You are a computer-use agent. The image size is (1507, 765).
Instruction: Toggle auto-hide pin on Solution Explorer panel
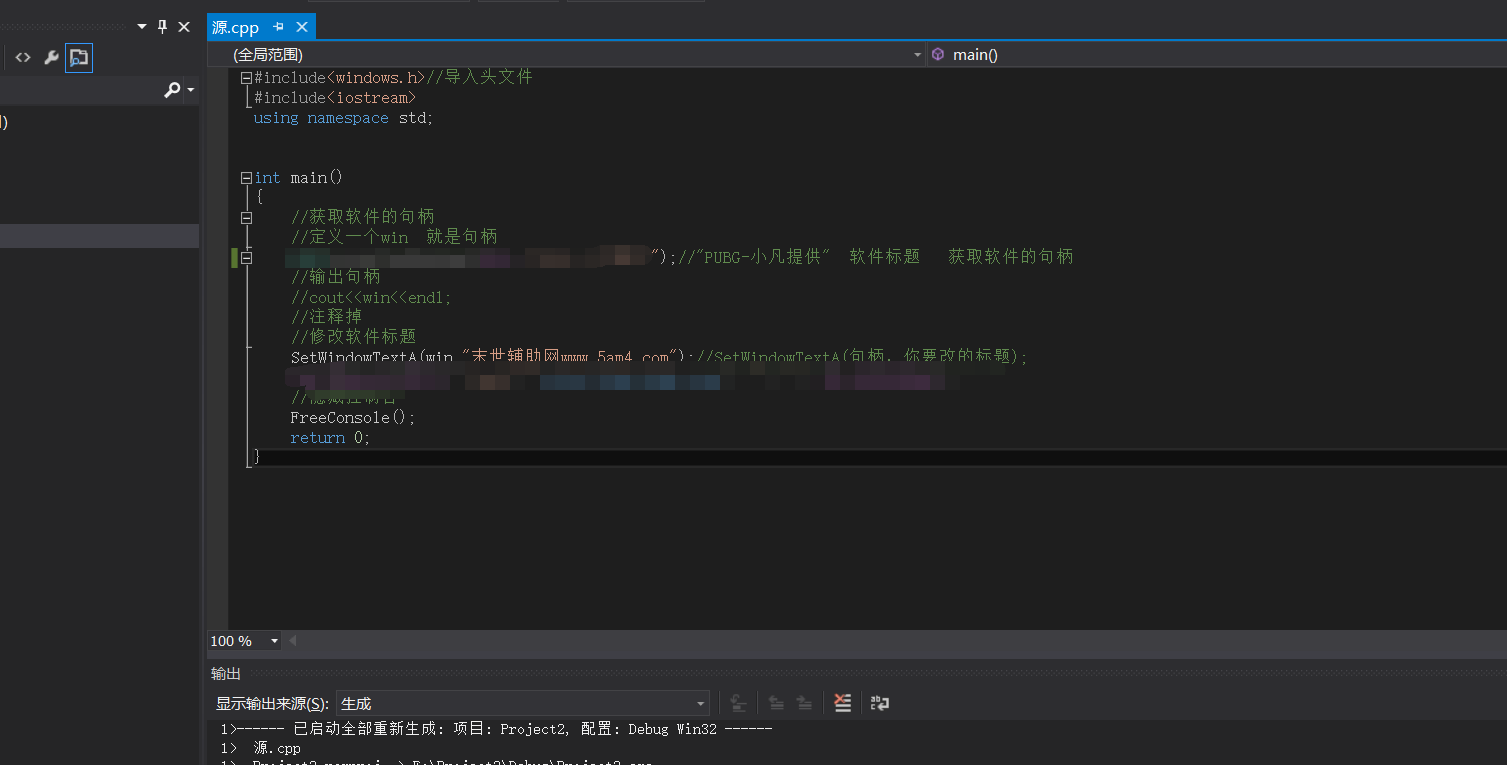[x=163, y=27]
